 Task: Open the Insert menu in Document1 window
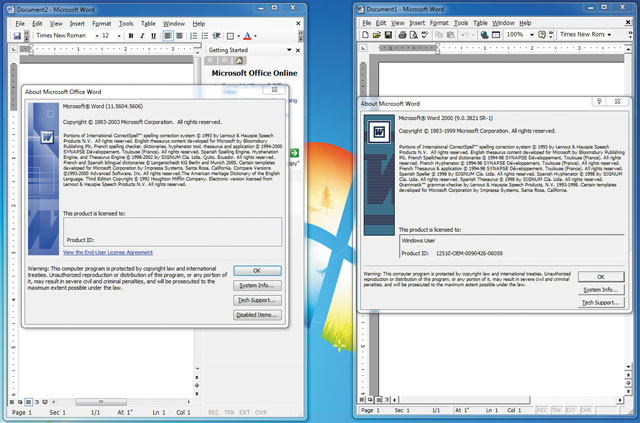coord(417,23)
